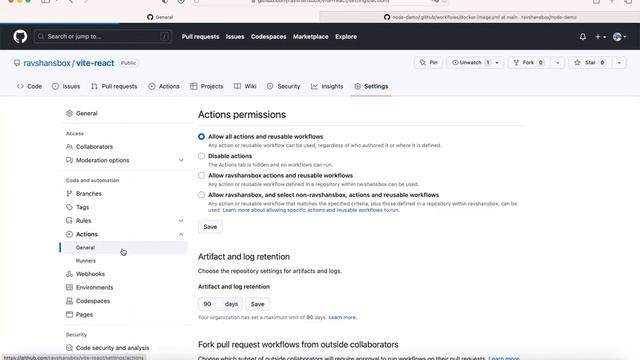Switch to the docker-image.yml browser tab
The height and width of the screenshot is (360, 640).
[480, 17]
